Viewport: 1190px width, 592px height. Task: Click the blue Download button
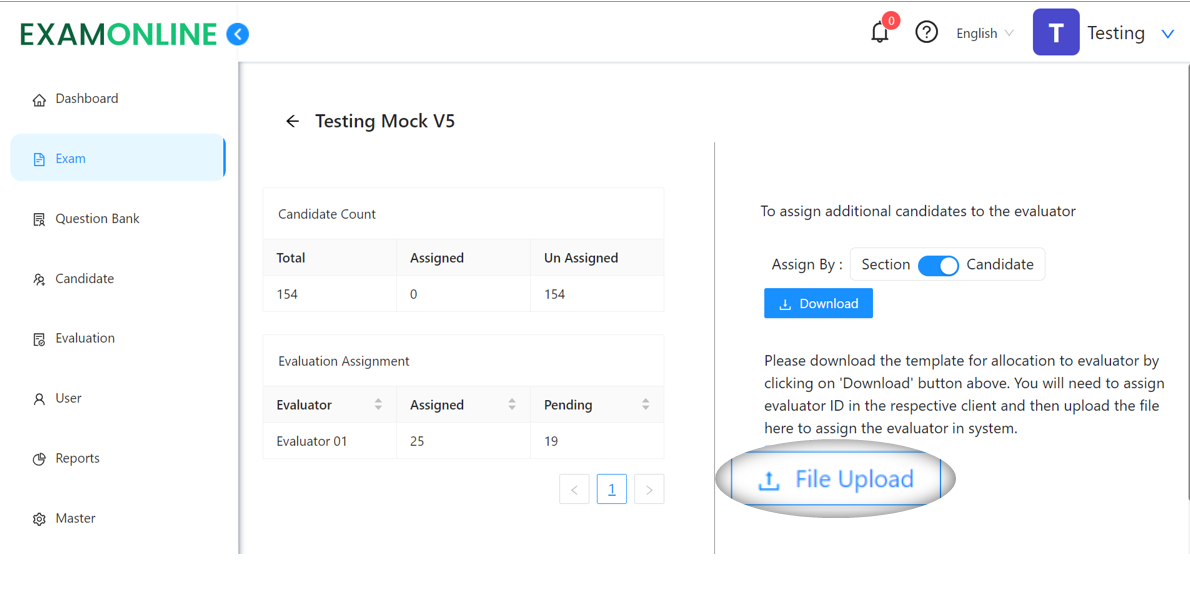pos(818,304)
